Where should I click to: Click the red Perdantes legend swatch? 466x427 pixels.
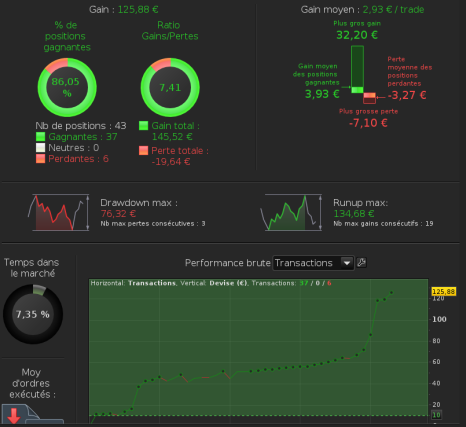coord(40,159)
